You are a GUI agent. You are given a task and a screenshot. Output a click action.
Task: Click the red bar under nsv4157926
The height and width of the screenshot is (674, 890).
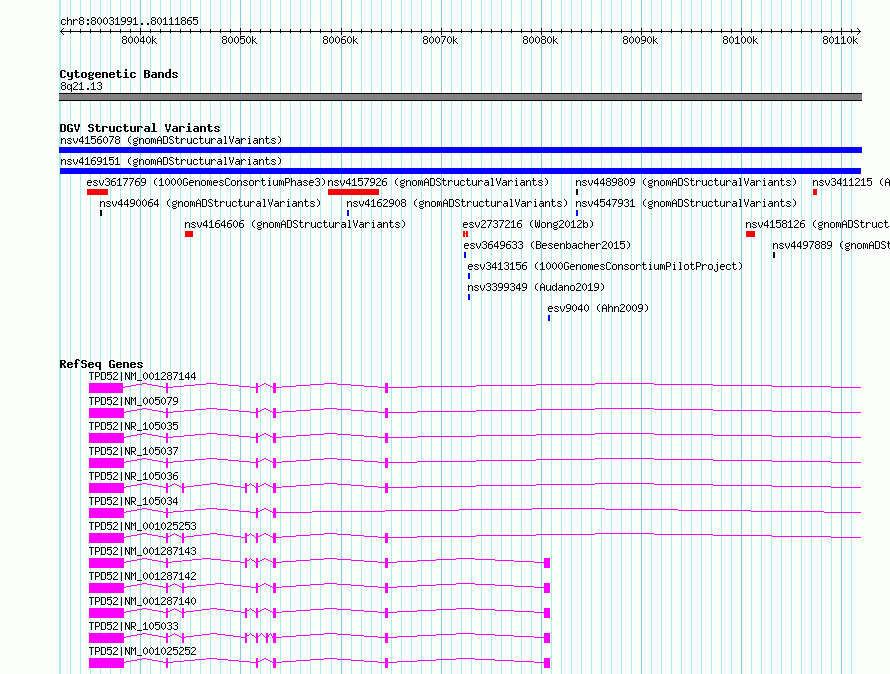353,192
